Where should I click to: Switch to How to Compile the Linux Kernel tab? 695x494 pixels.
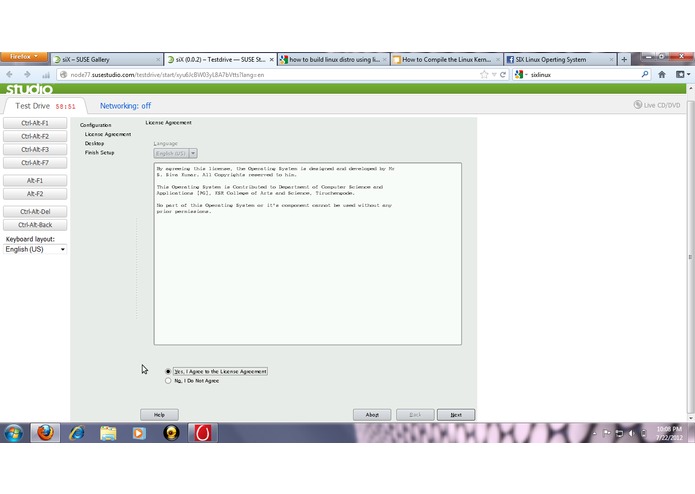(446, 59)
